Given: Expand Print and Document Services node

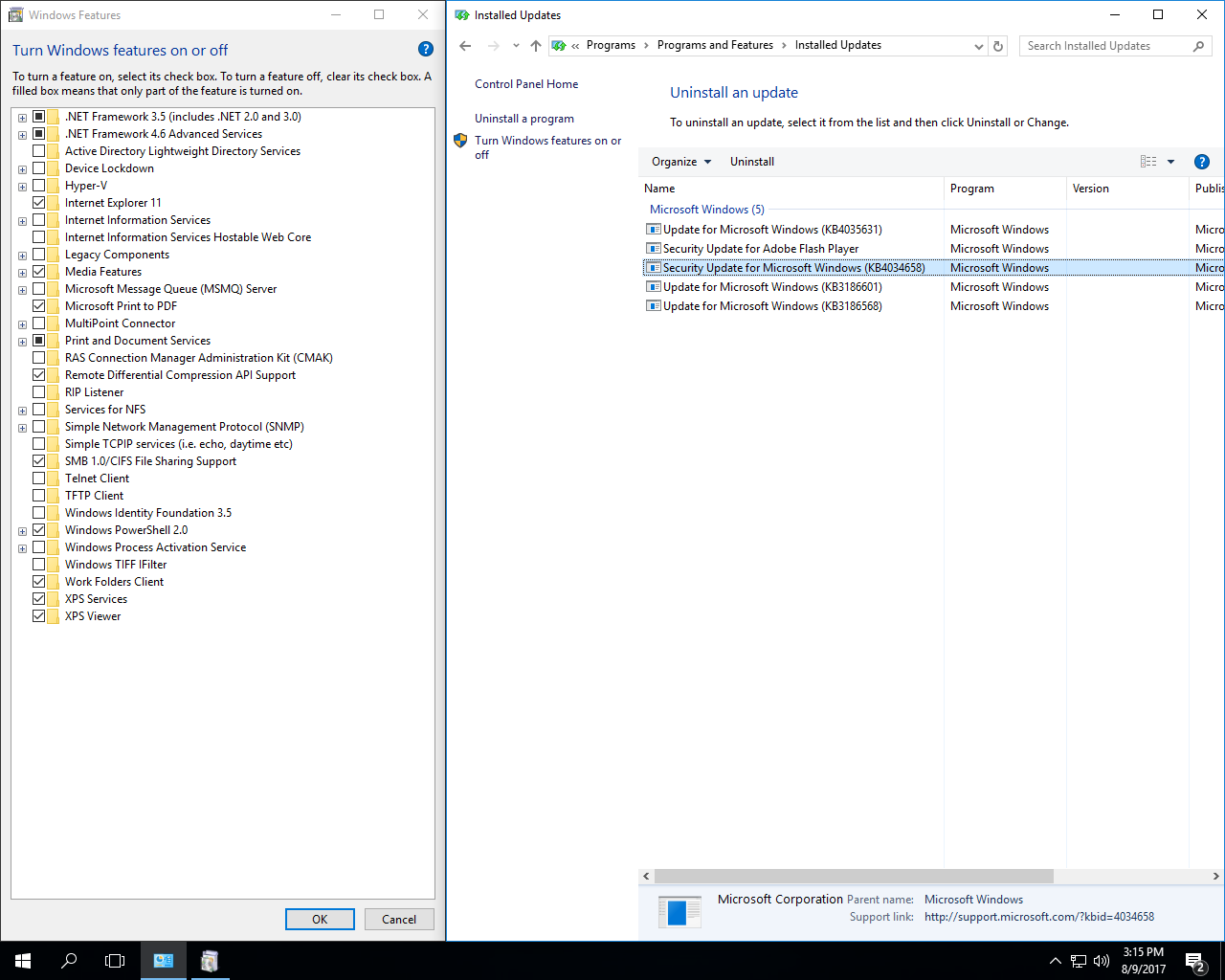Looking at the screenshot, I should (x=22, y=342).
